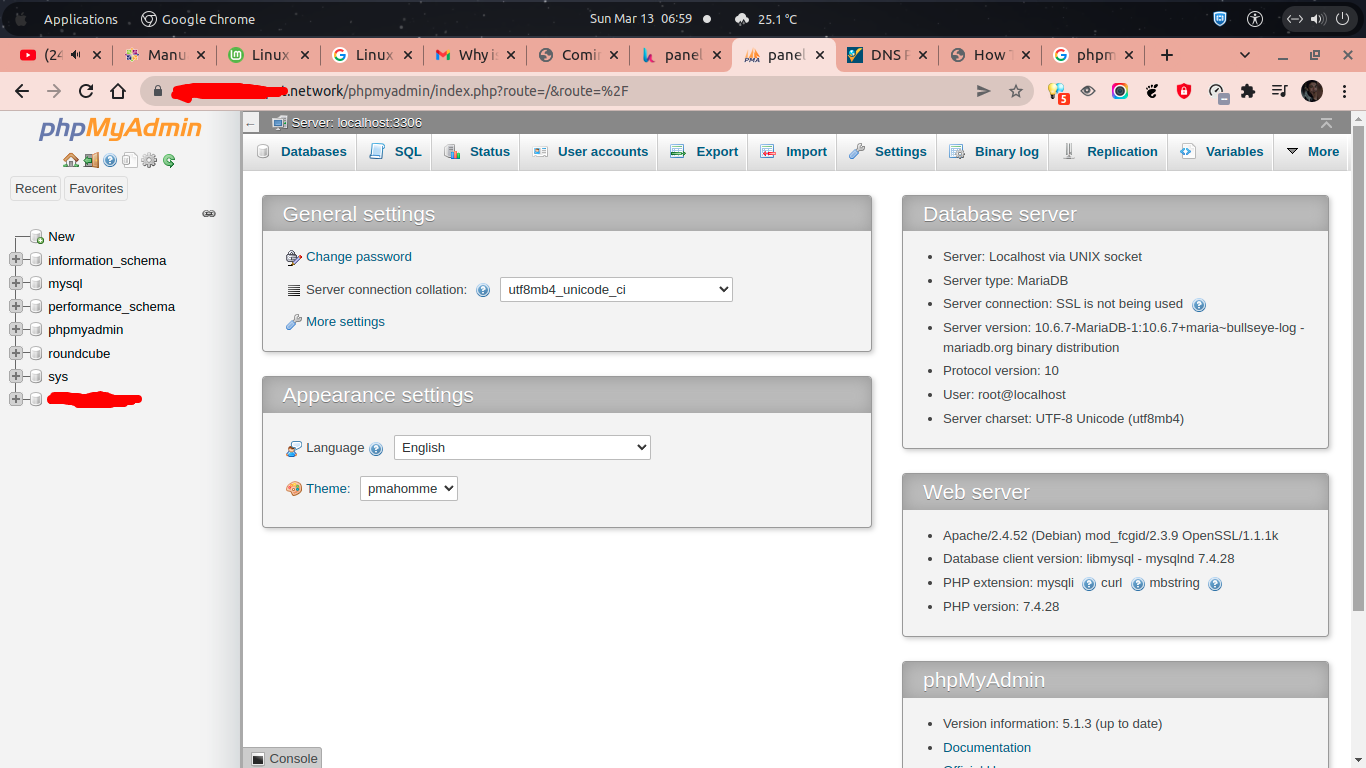The image size is (1366, 768).
Task: Go to phpMyAdmin home via house icon
Action: pos(70,160)
